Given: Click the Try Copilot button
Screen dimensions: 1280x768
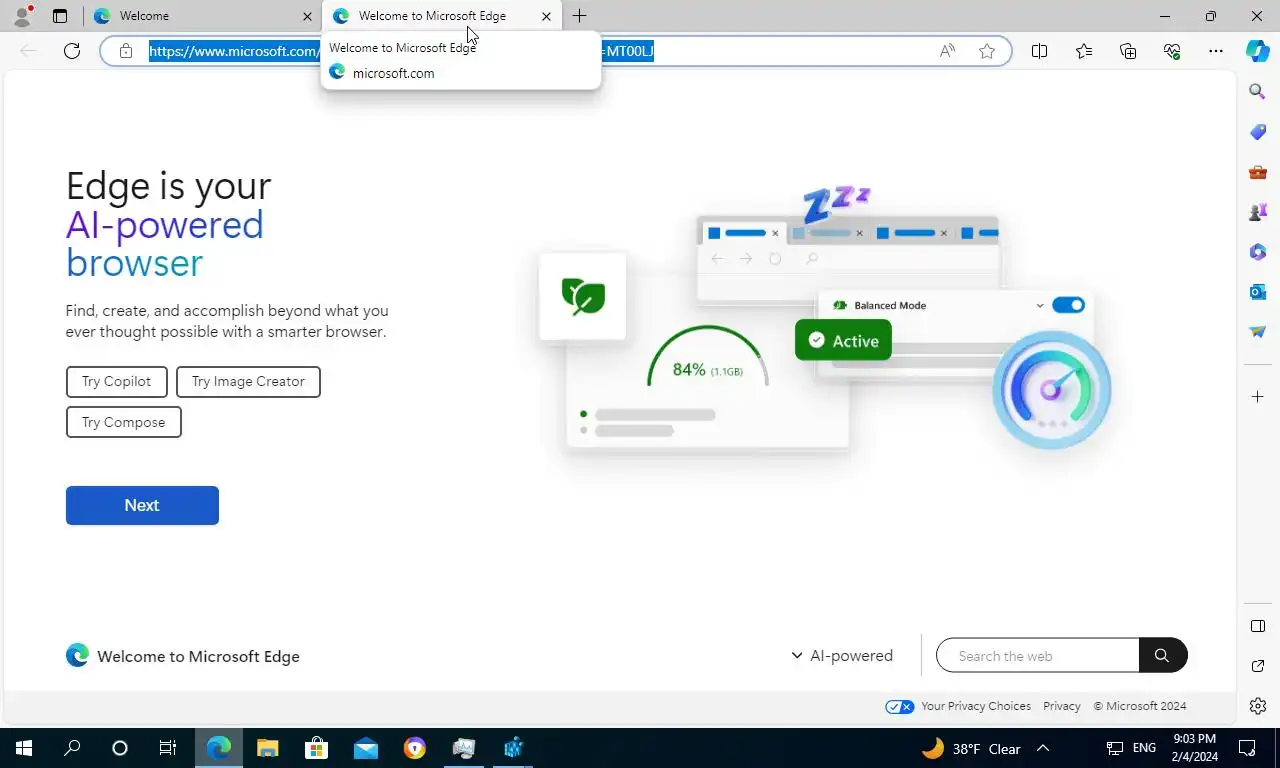Looking at the screenshot, I should coord(116,381).
